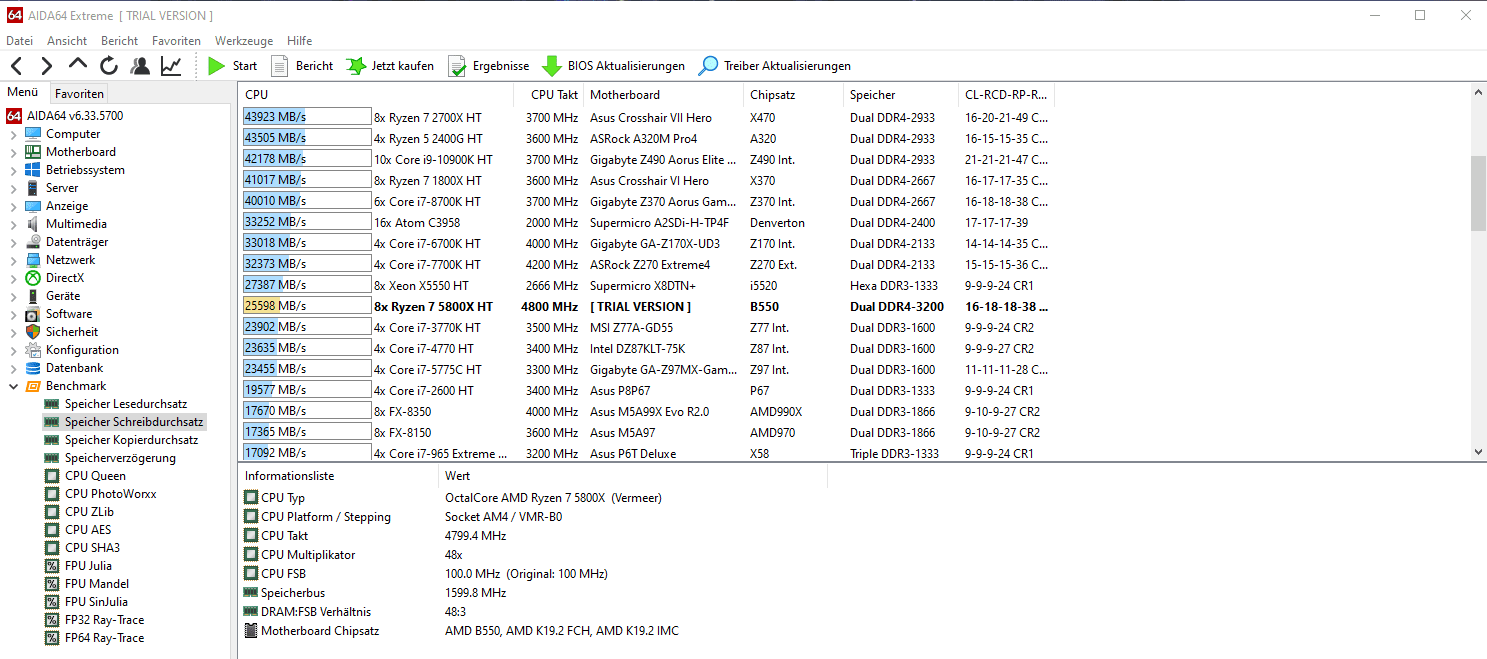This screenshot has height=659, width=1487.
Task: Open the Werkzeuge menu
Action: 244,41
